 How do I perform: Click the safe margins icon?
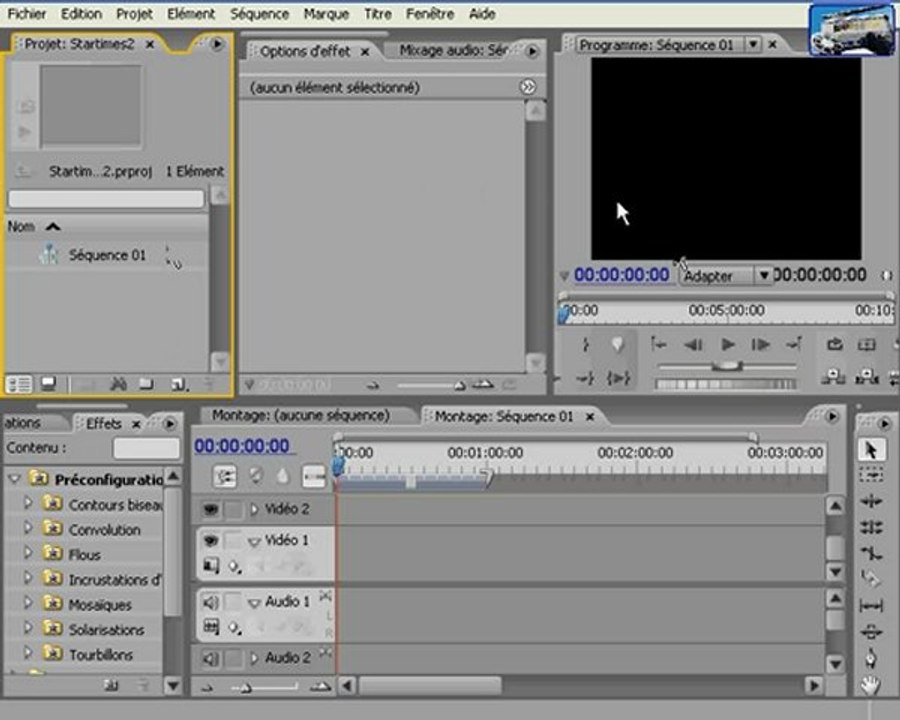point(867,344)
